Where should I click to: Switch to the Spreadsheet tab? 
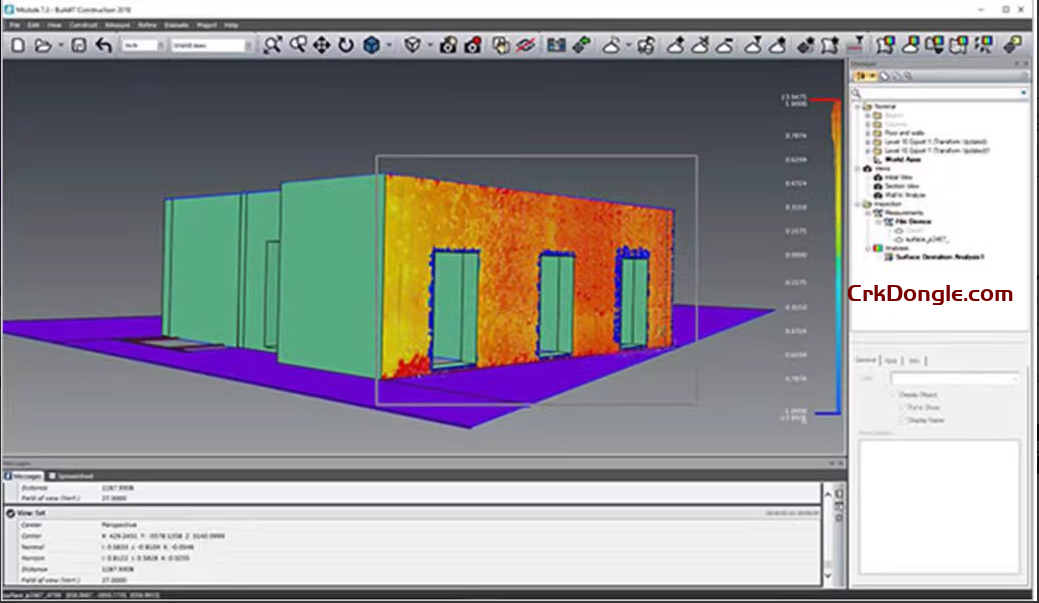point(74,476)
